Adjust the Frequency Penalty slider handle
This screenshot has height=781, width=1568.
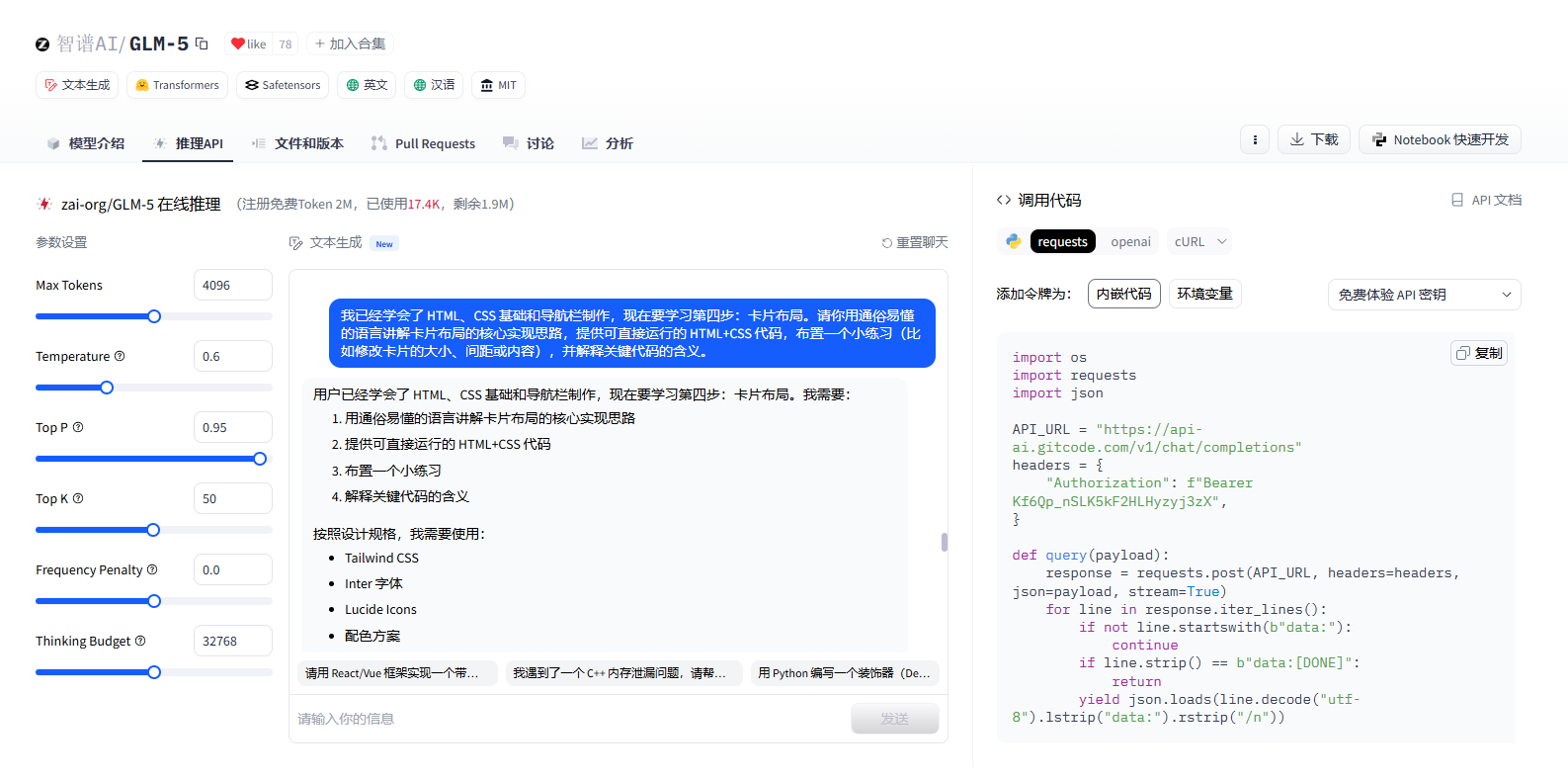coord(154,601)
